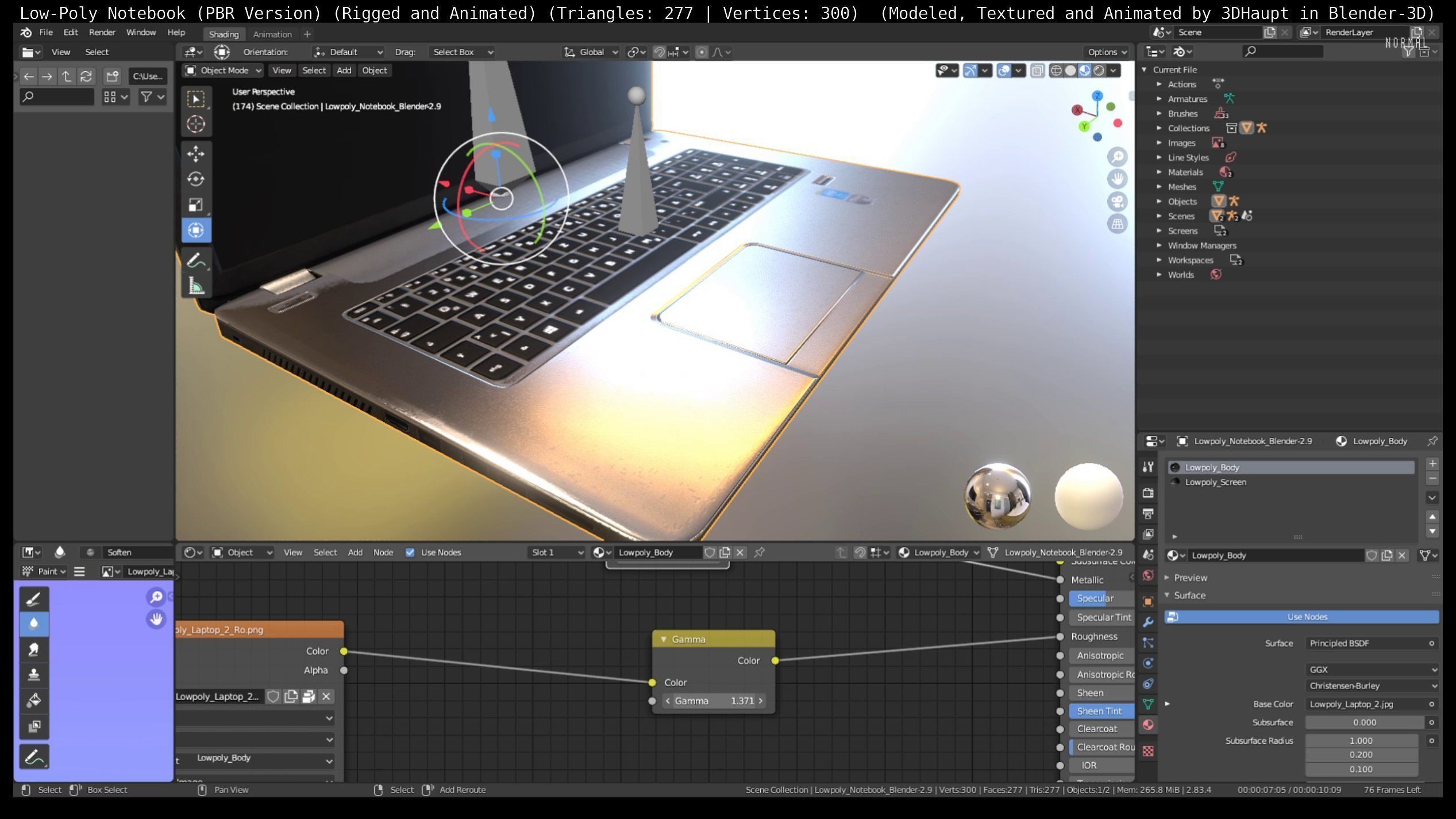The image size is (1456, 819).
Task: Select the Move tool in viewport toolbar
Action: 195,154
